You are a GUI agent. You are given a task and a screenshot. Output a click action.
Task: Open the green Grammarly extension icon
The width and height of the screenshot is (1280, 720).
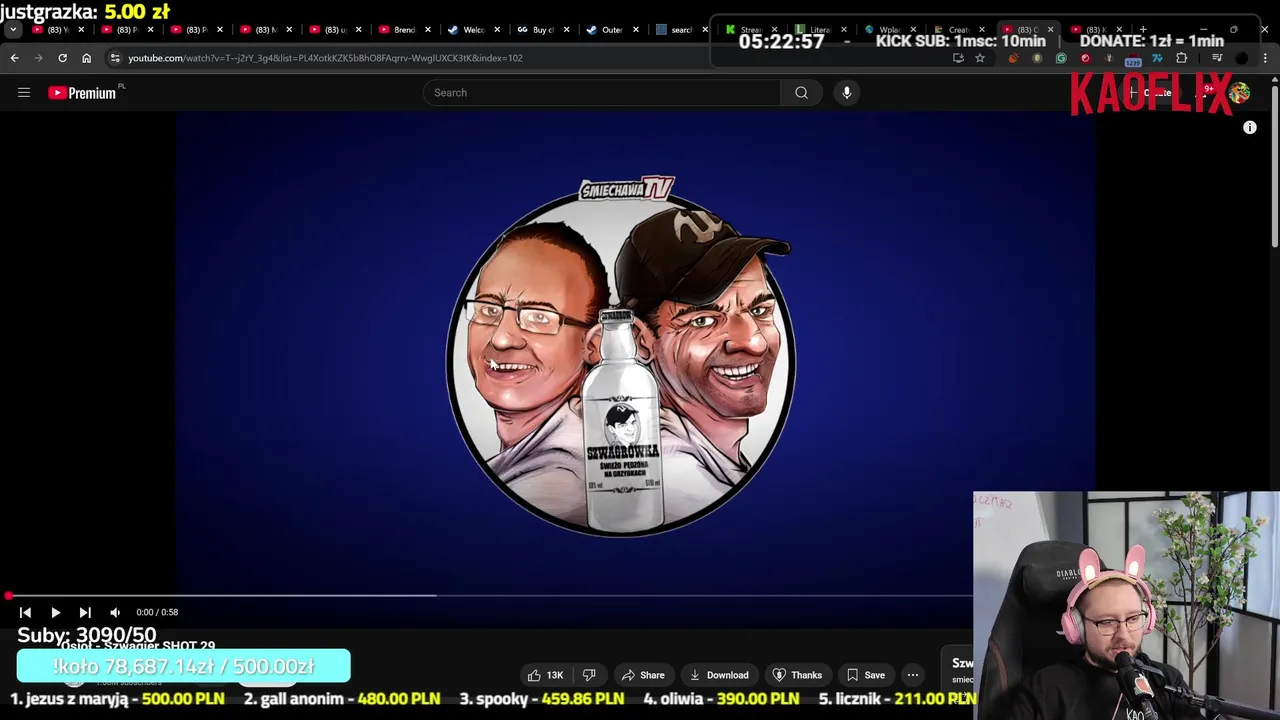1061,58
